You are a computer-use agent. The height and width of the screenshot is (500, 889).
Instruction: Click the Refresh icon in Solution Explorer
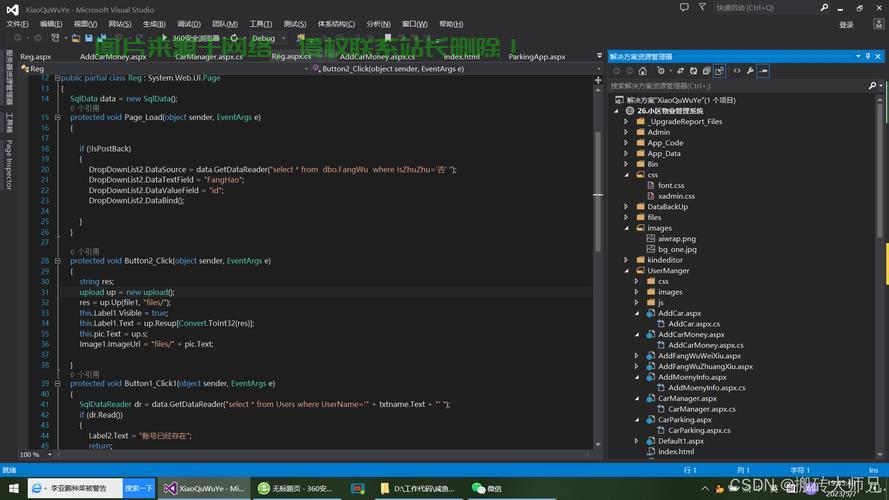click(693, 71)
